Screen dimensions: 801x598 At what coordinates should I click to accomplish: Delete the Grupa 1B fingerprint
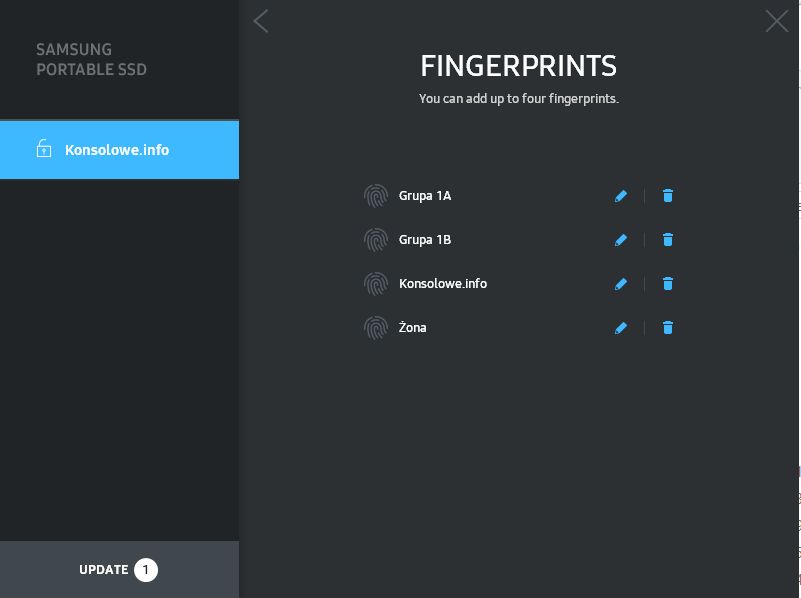[x=668, y=240]
